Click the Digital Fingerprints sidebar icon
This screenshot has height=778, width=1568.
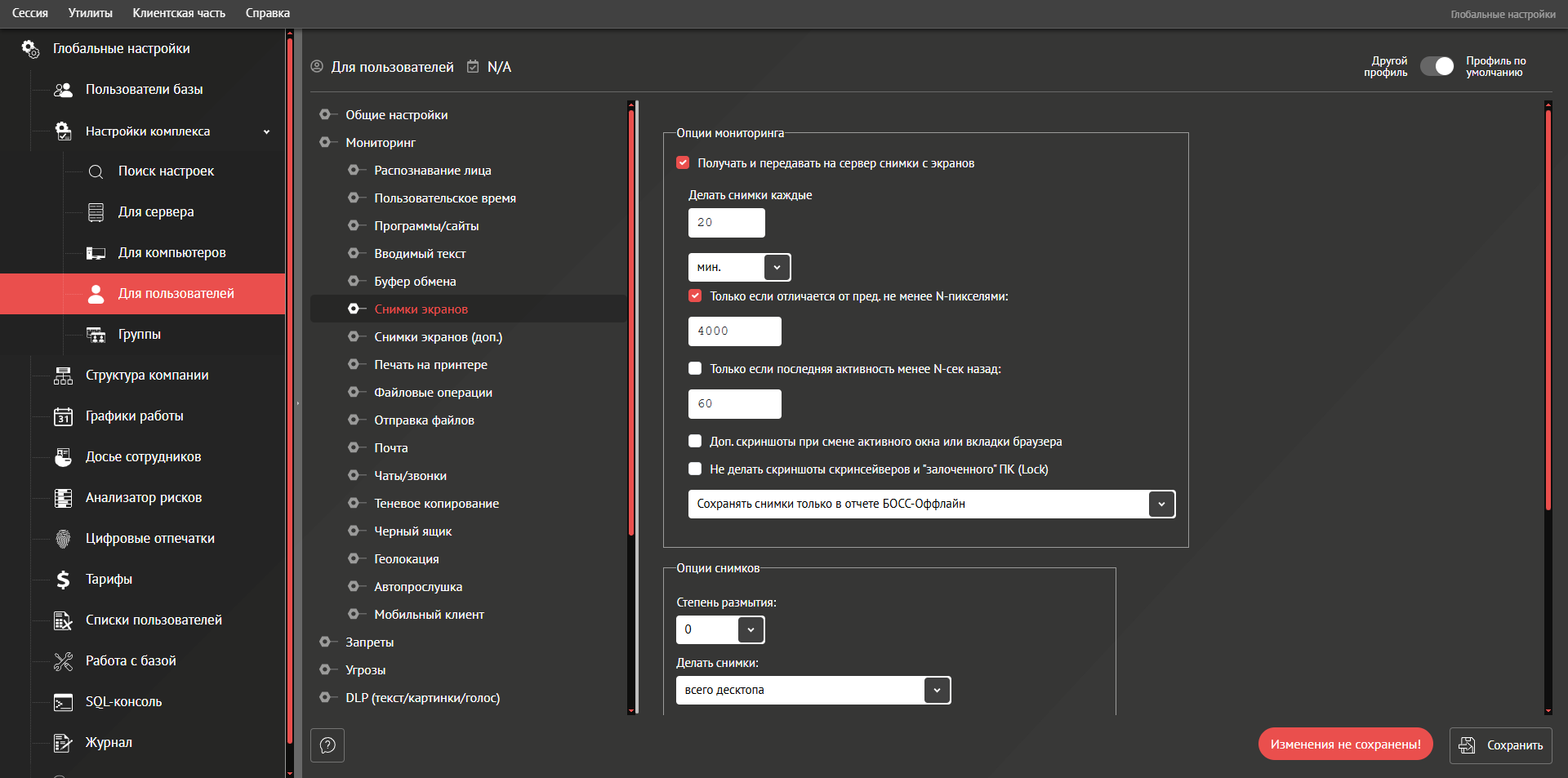(63, 539)
